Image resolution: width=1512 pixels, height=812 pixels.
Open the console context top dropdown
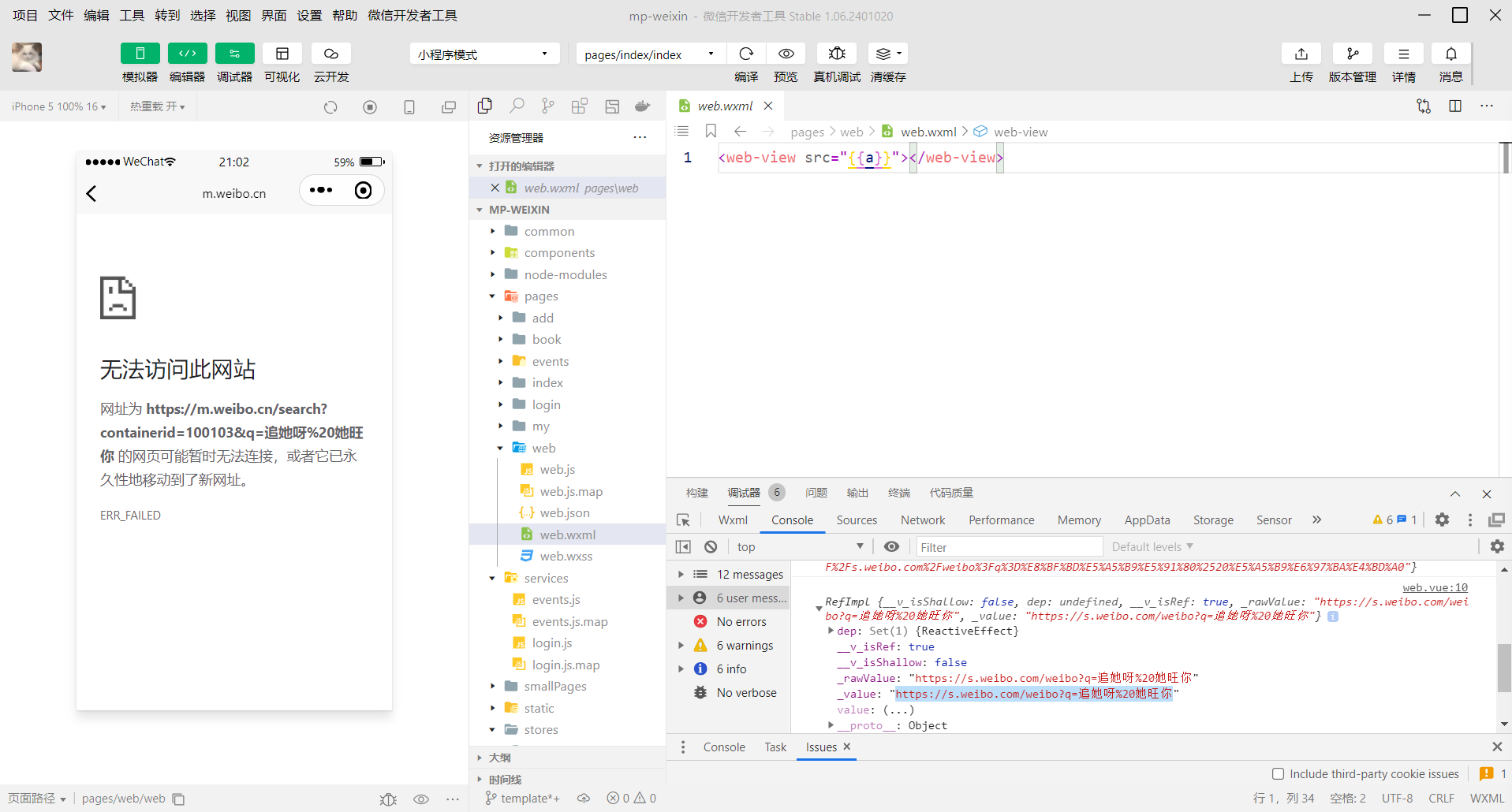pyautogui.click(x=800, y=546)
